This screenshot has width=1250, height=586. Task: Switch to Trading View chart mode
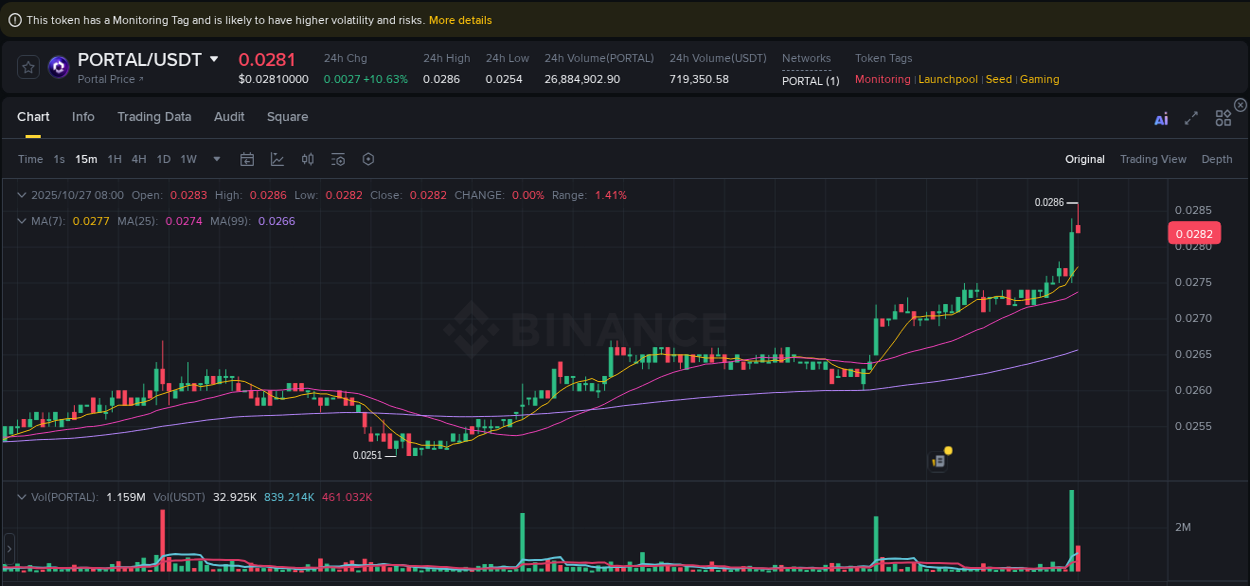(x=1153, y=159)
